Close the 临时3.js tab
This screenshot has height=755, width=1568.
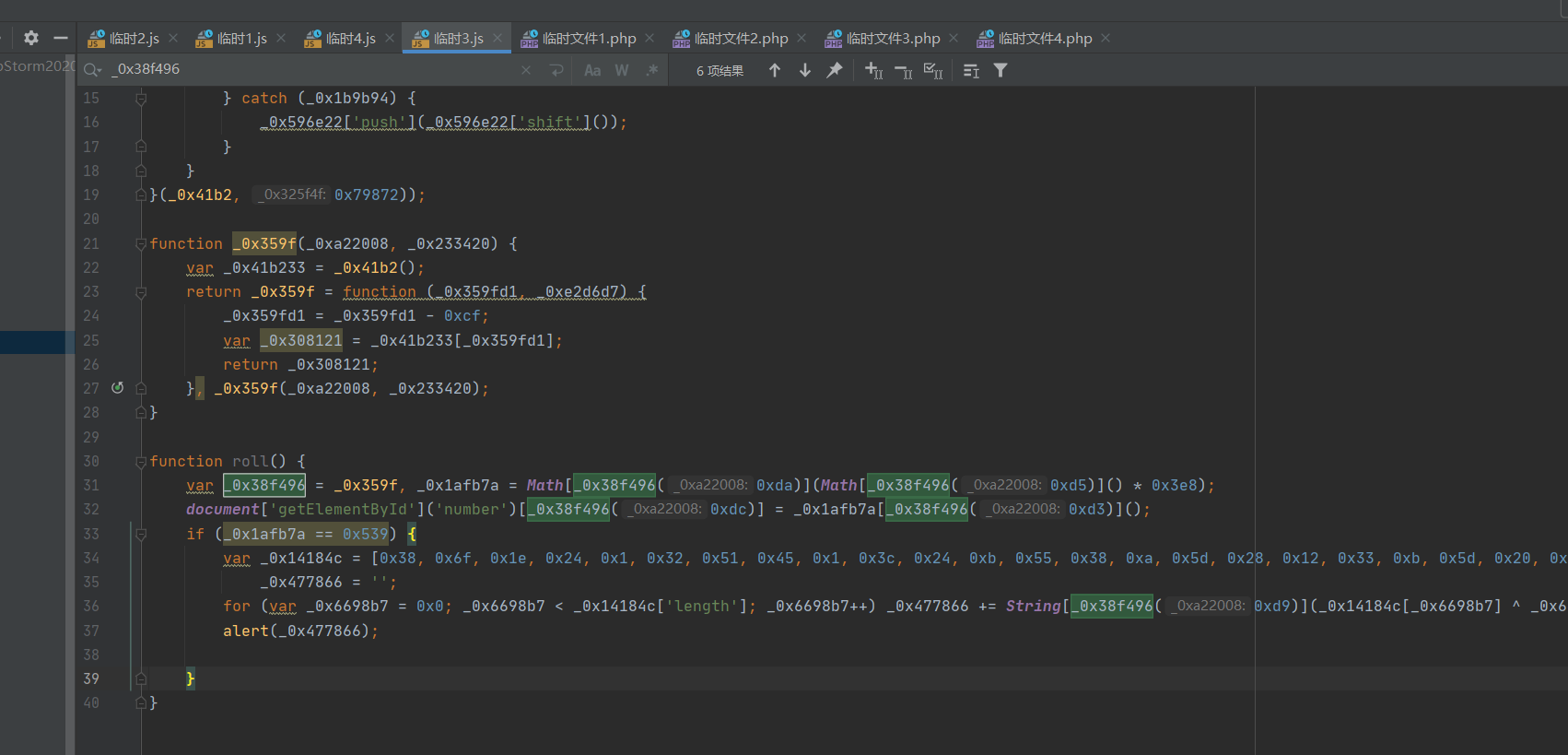click(497, 38)
